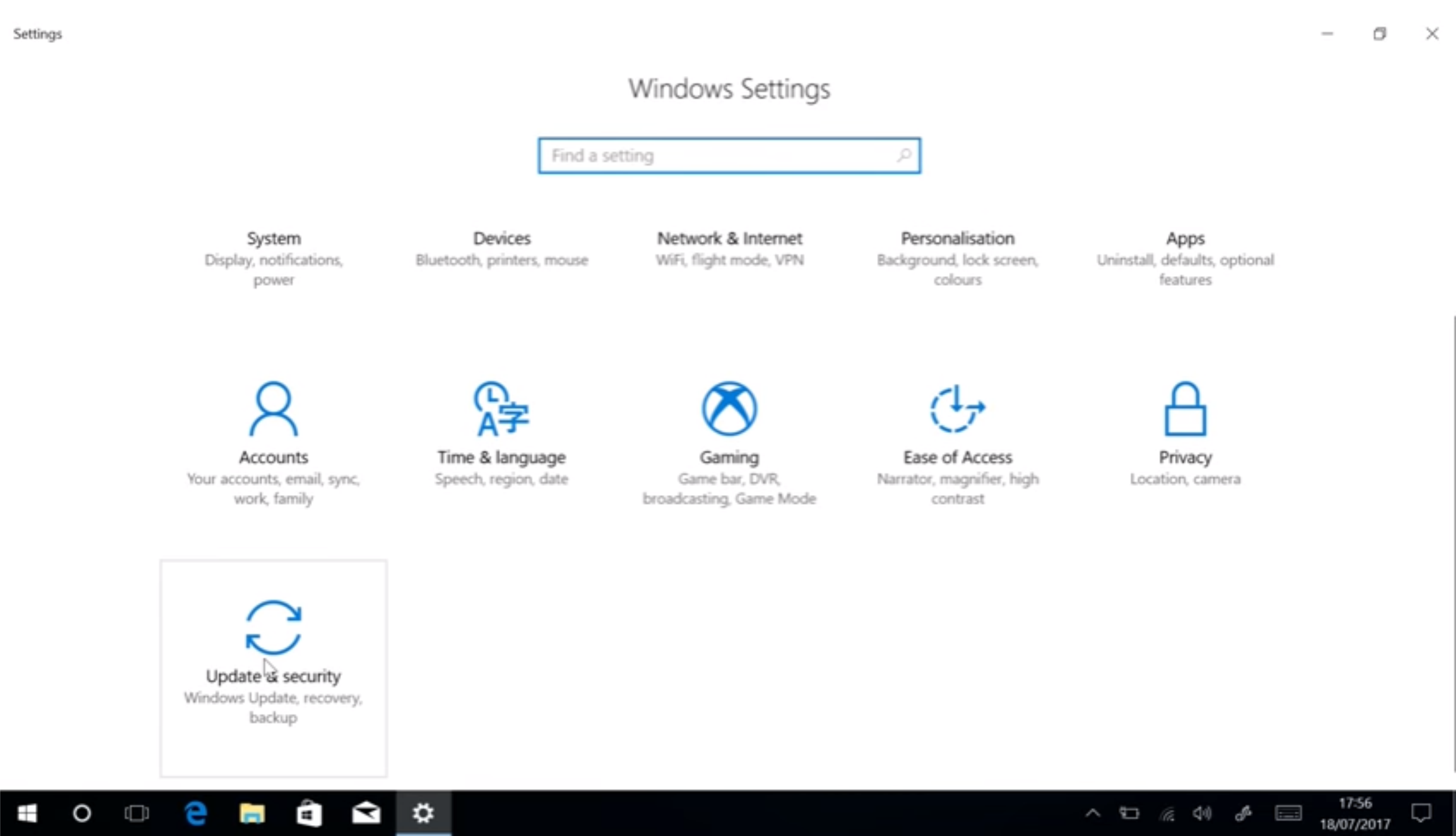Open File Explorer from the taskbar
The height and width of the screenshot is (836, 1456).
pos(252,813)
